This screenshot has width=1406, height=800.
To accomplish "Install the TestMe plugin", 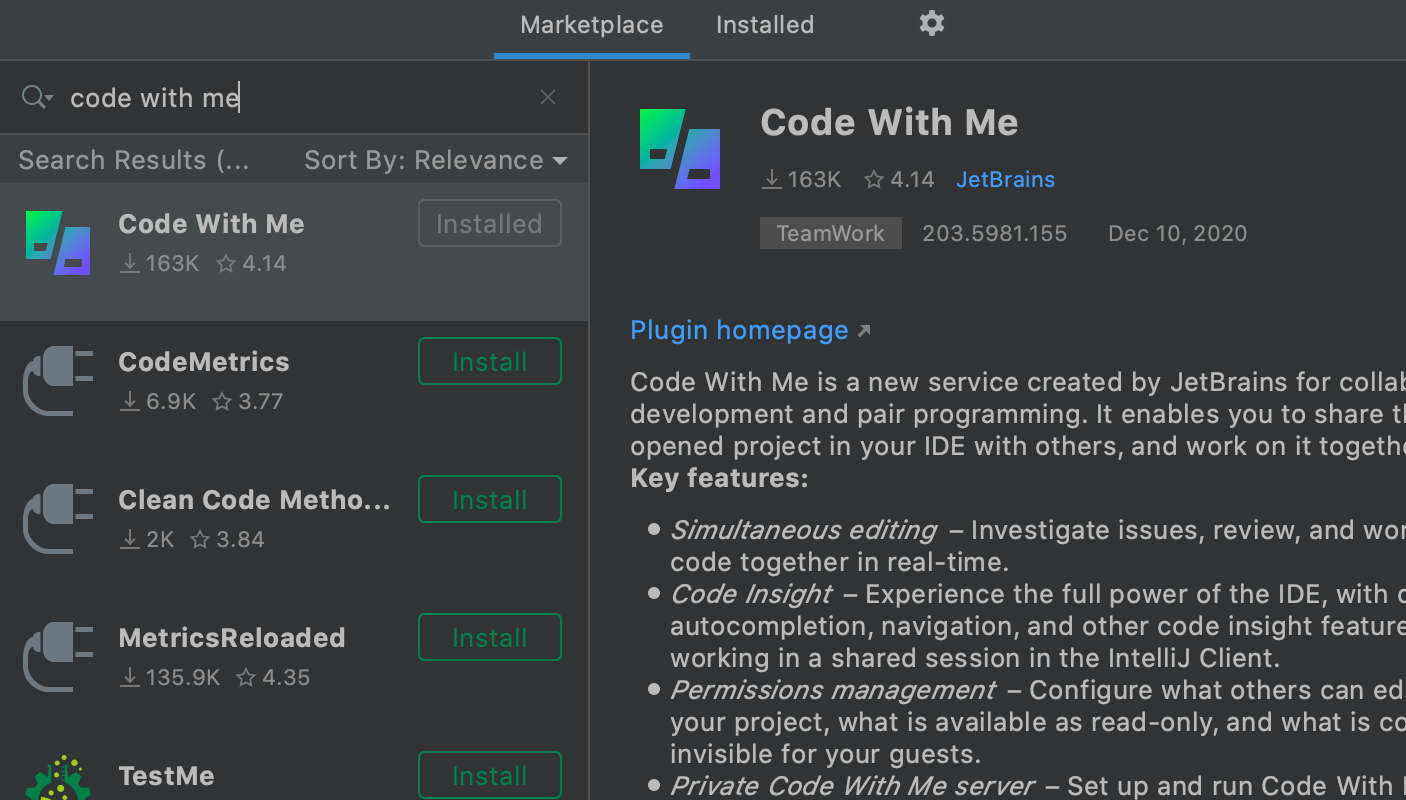I will 489,776.
